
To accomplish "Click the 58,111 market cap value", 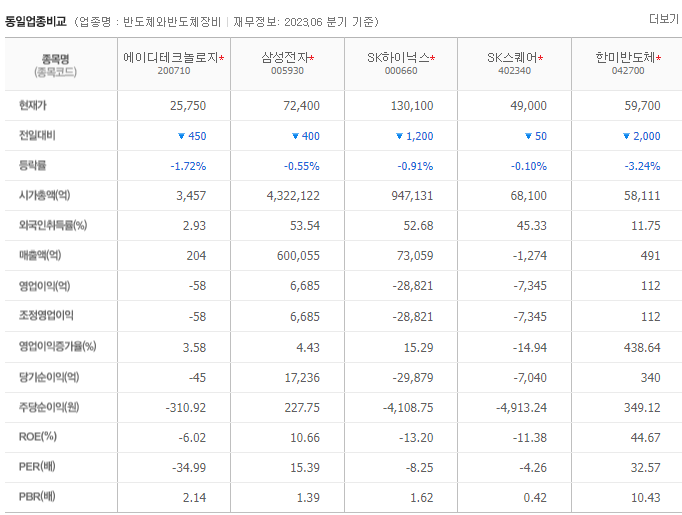I will click(x=642, y=196).
